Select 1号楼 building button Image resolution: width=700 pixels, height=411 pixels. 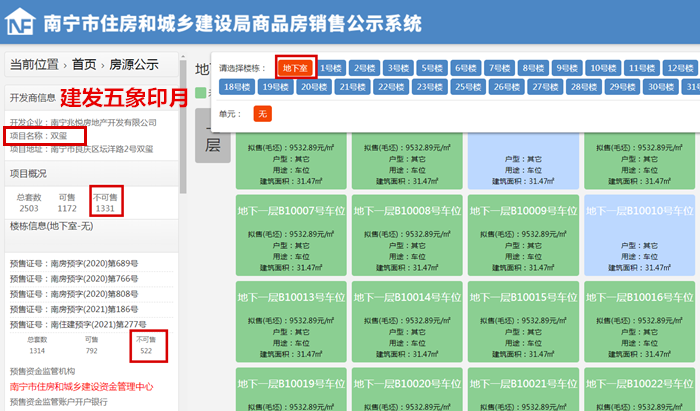point(331,68)
